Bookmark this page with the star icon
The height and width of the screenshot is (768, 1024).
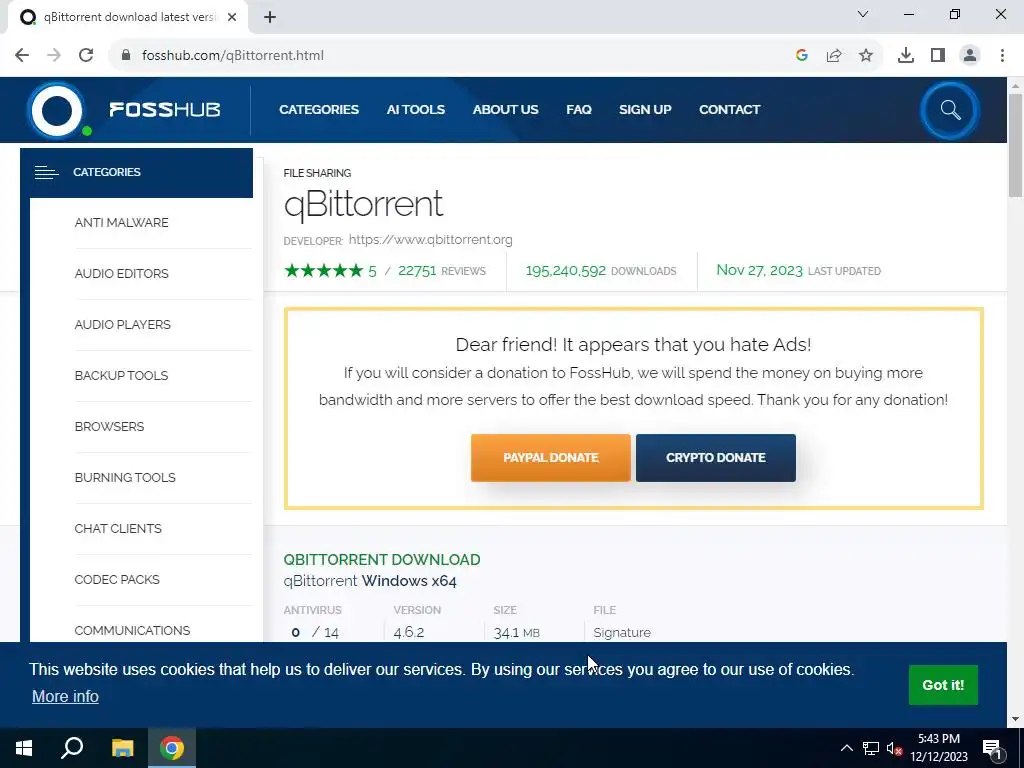tap(866, 56)
